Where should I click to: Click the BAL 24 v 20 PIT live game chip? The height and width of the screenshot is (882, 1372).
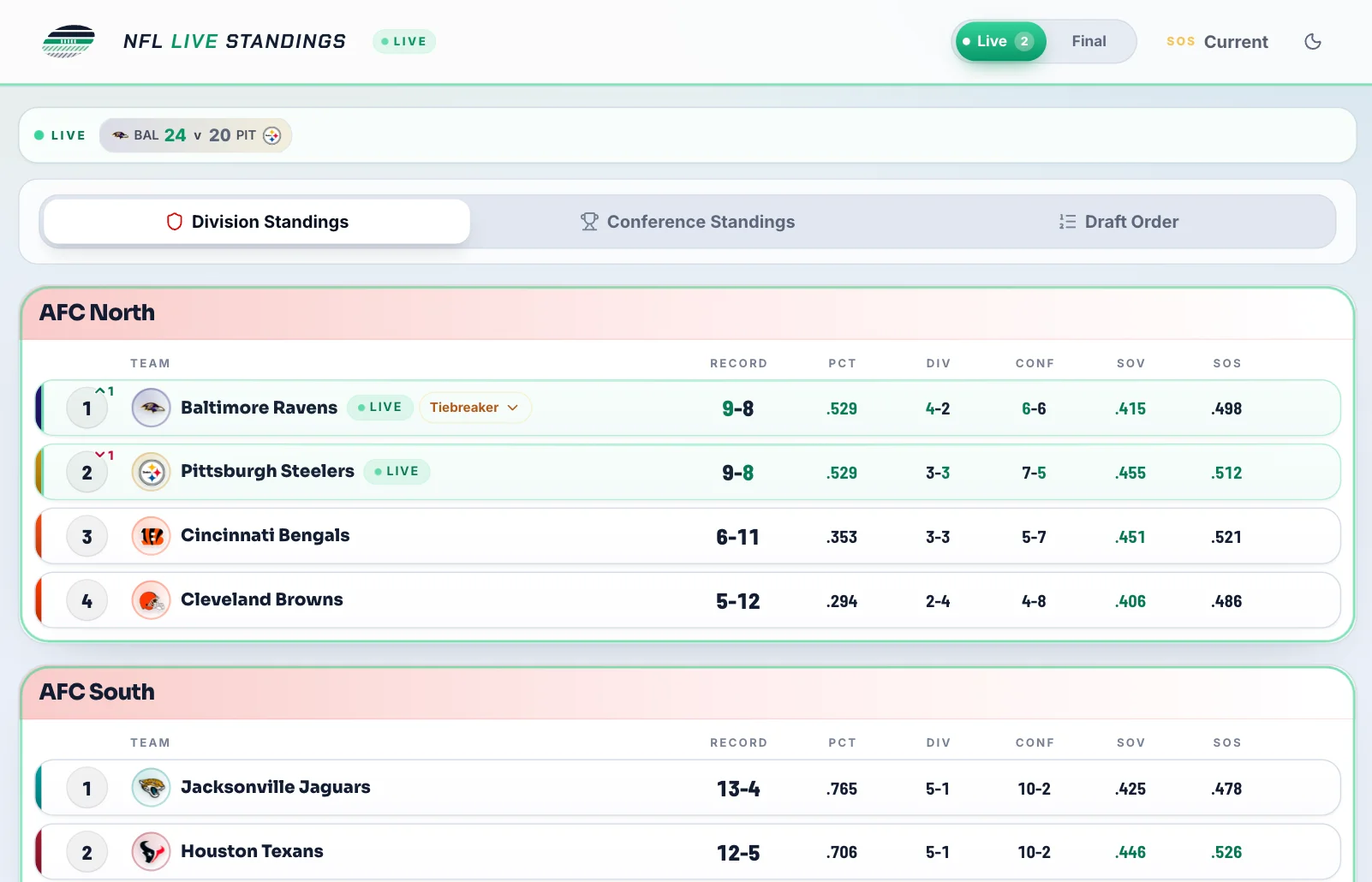tap(196, 135)
